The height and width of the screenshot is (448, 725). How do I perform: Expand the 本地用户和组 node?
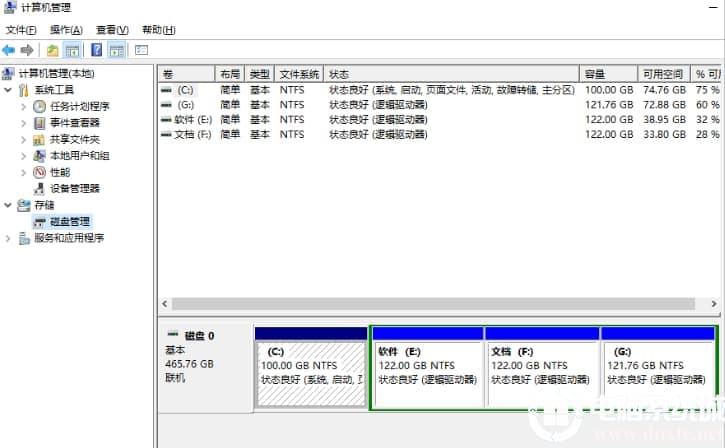[24, 156]
